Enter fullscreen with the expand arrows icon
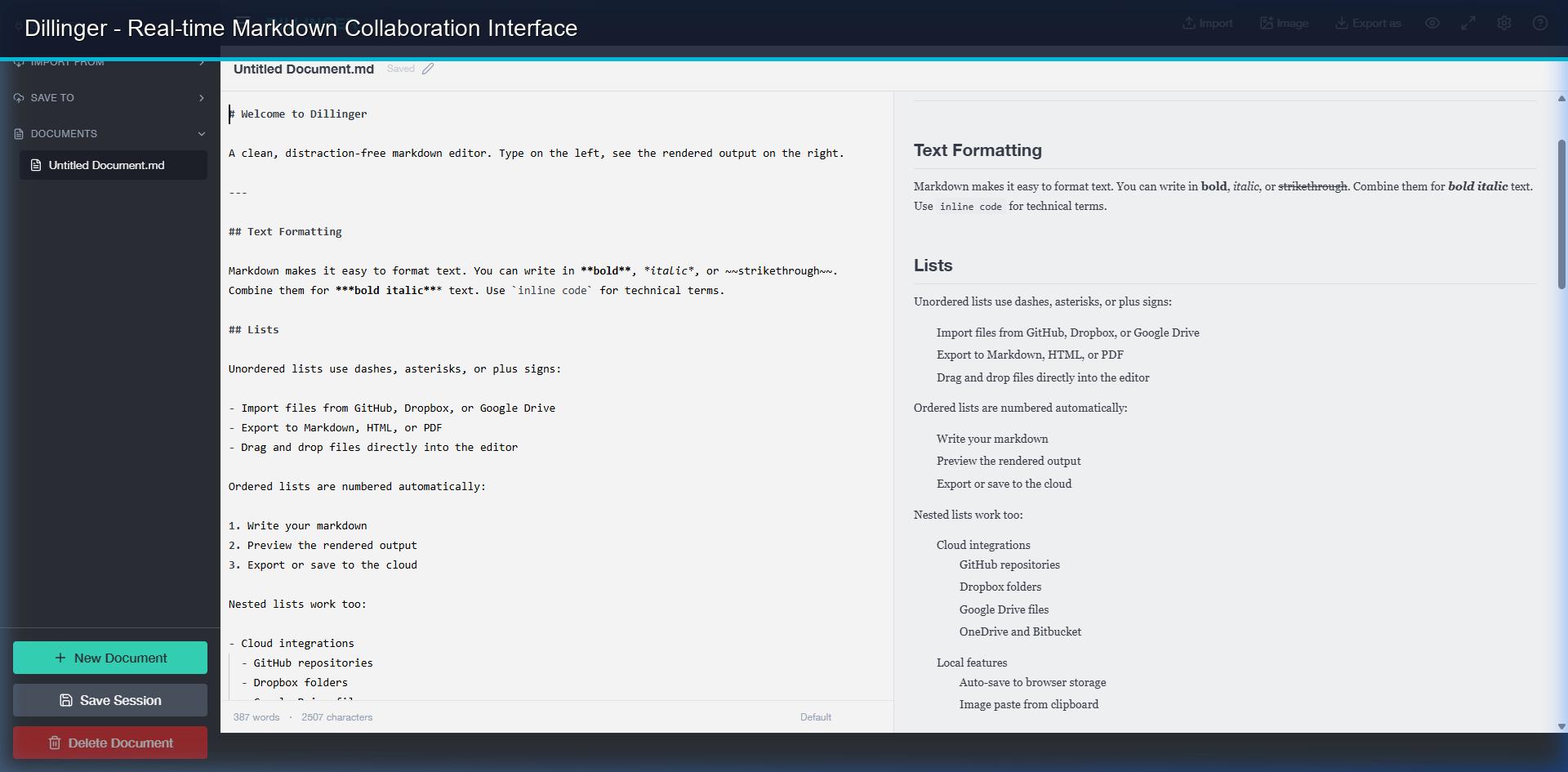The width and height of the screenshot is (1568, 772). [x=1468, y=23]
